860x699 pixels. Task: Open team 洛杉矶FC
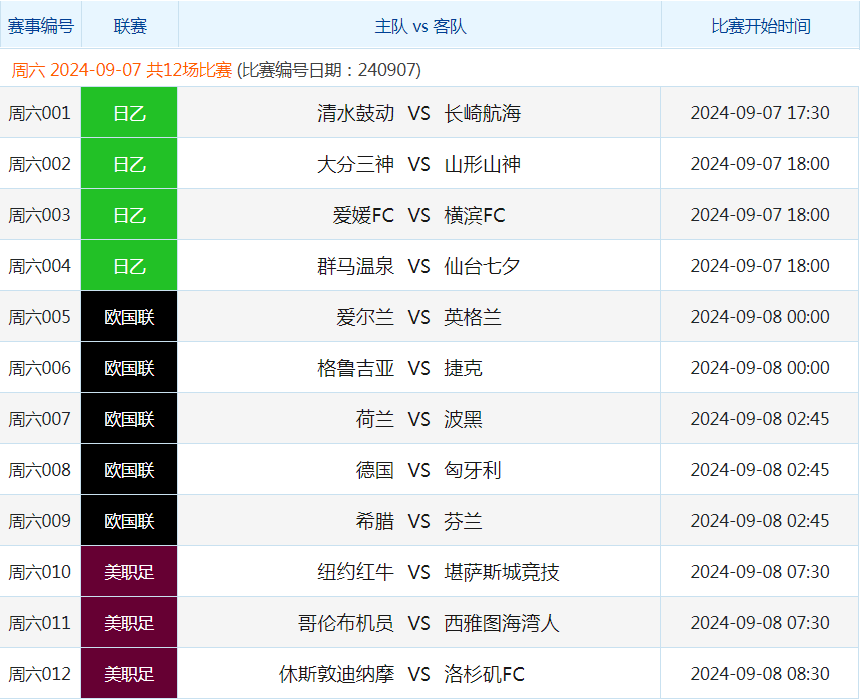484,674
